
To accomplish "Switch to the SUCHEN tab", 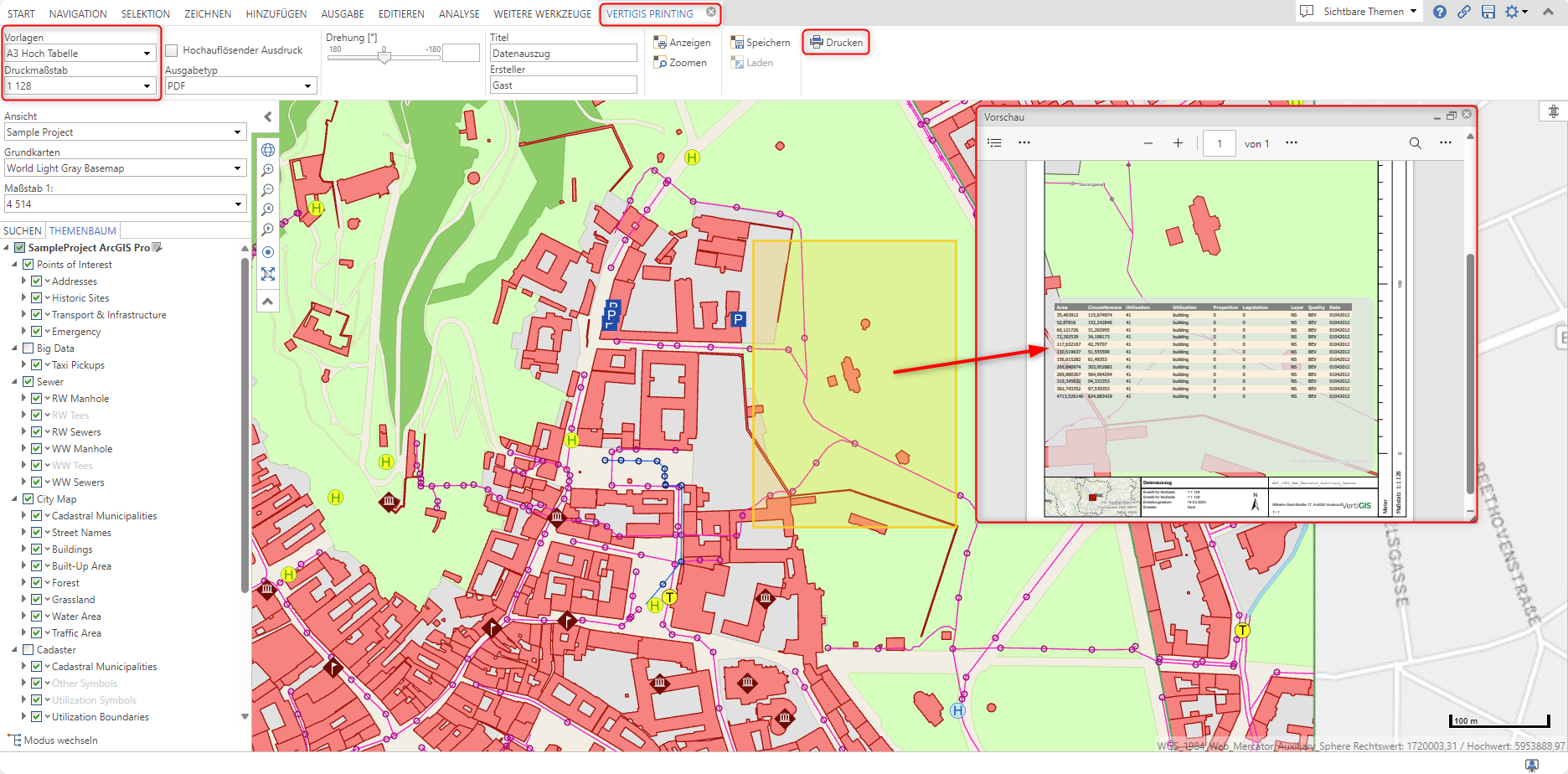I will 23,231.
